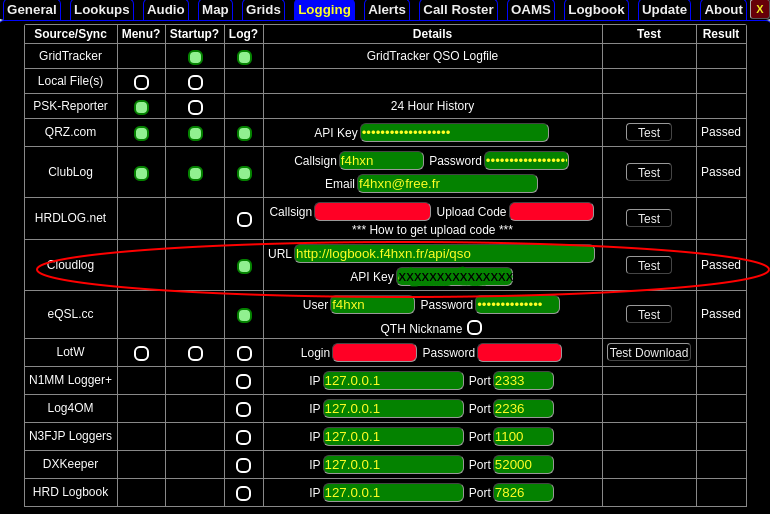Focus the HRDLOG.net Callsign field
The image size is (770, 514).
[x=373, y=212]
